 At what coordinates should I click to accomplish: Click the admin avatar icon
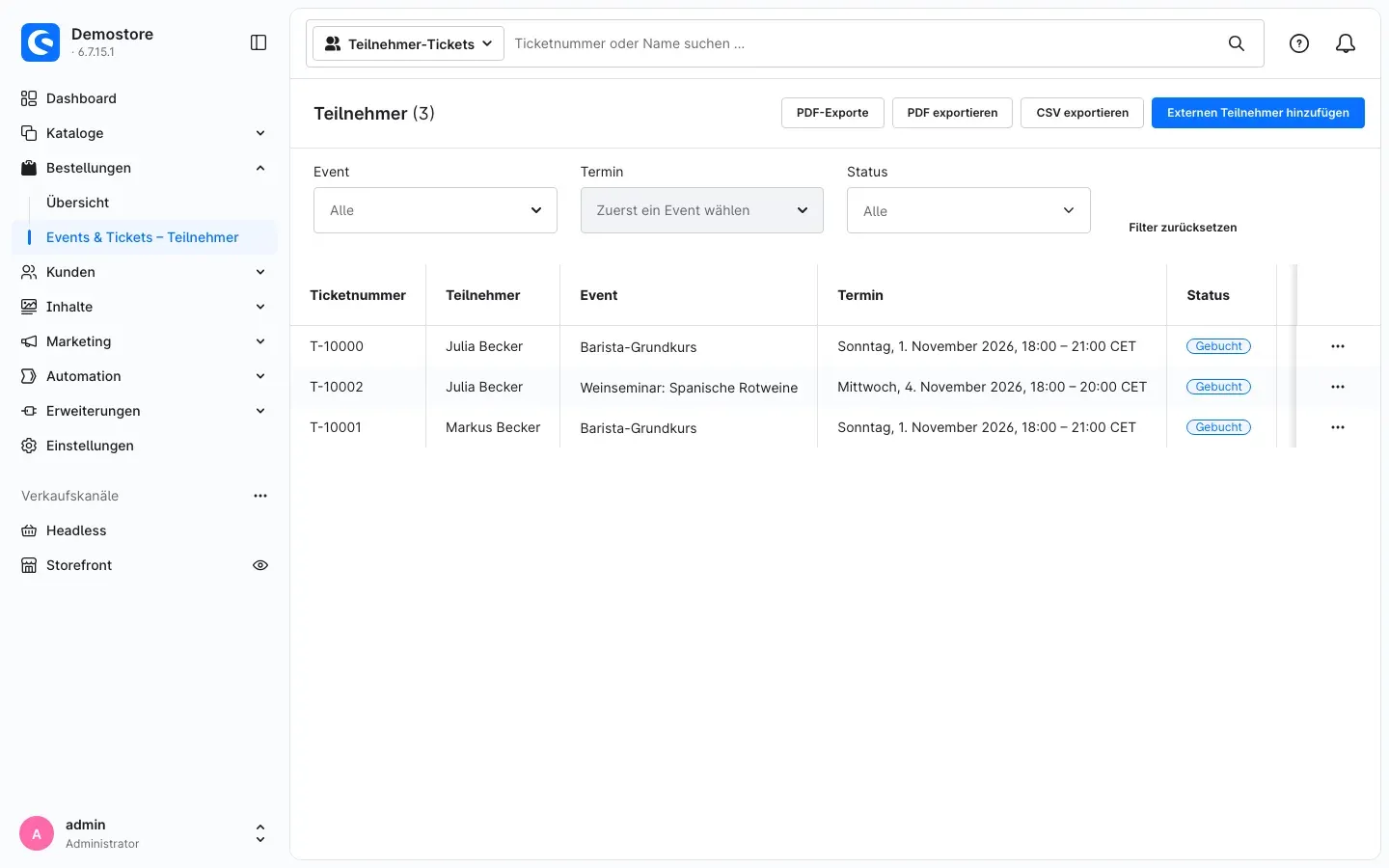pos(37,833)
